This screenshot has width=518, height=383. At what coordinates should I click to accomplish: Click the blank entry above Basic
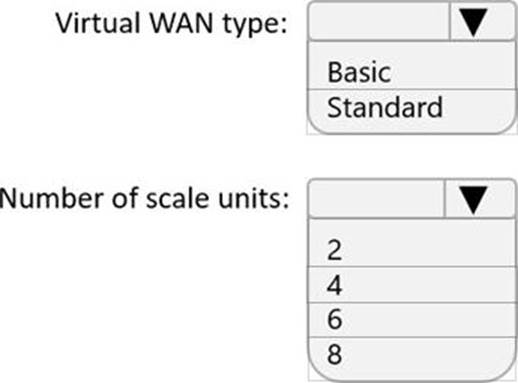[x=412, y=48]
